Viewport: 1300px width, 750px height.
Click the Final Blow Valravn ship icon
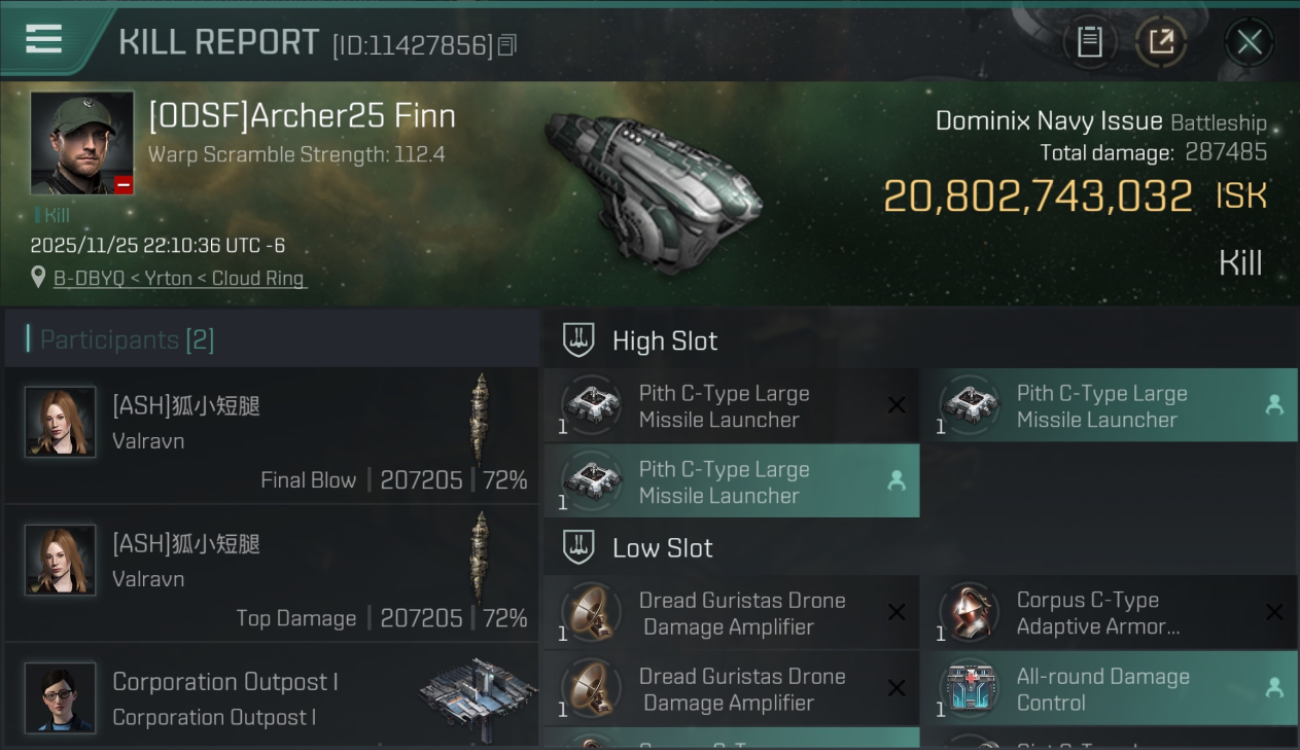tap(481, 418)
